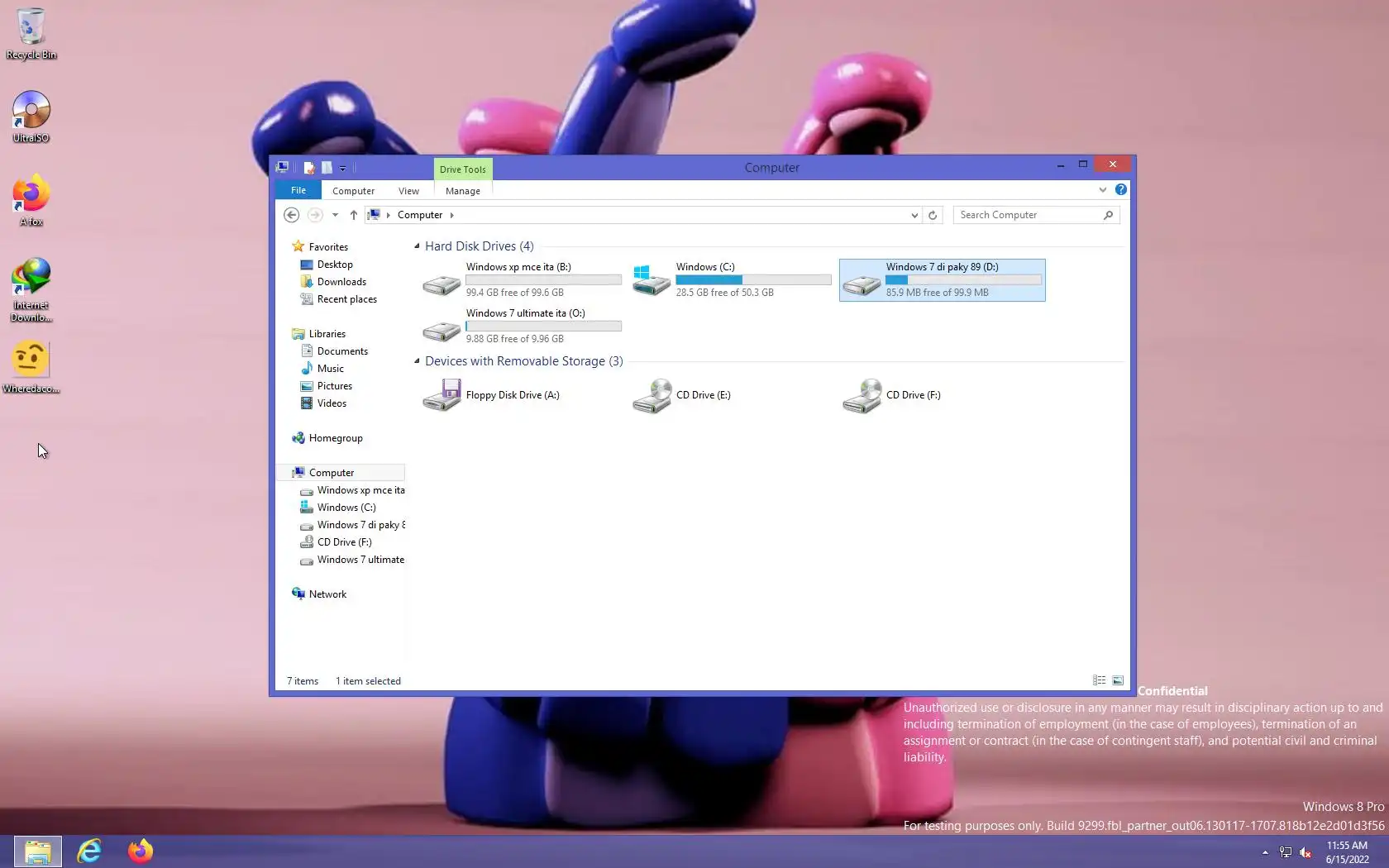
Task: Collapse the Devices with Removable Storage group
Action: [x=417, y=361]
